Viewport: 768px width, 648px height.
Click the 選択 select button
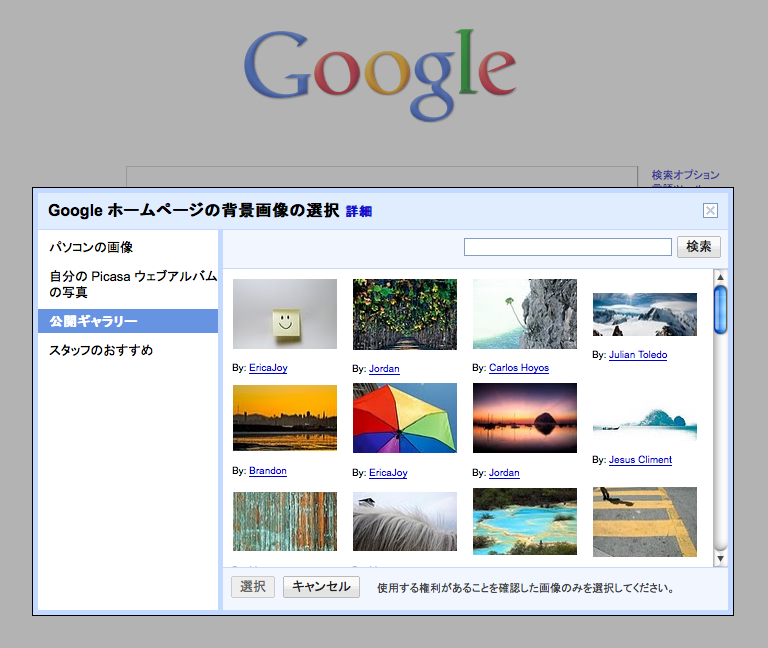tap(253, 587)
